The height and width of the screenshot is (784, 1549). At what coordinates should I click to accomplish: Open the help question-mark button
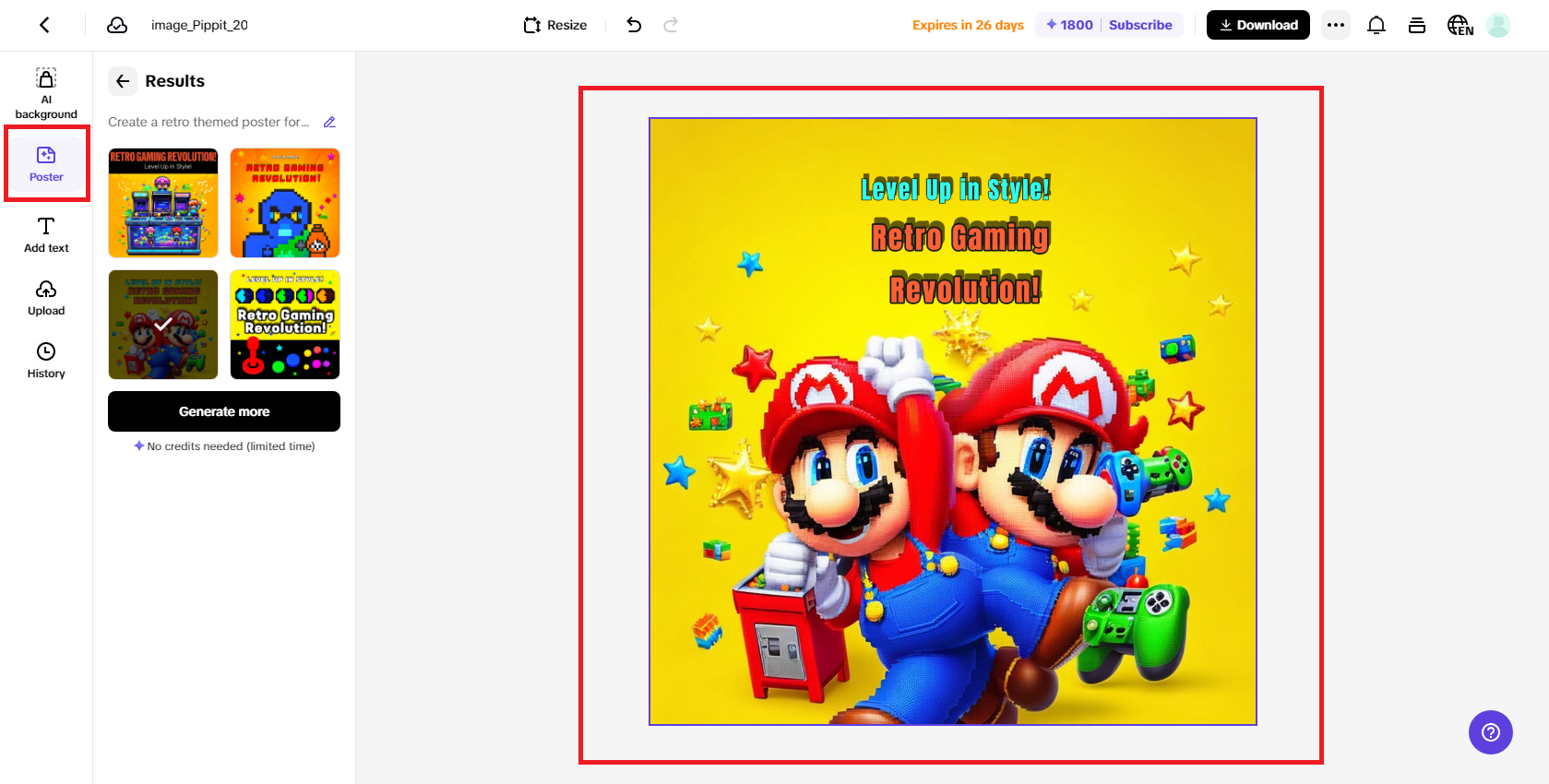pos(1491,732)
